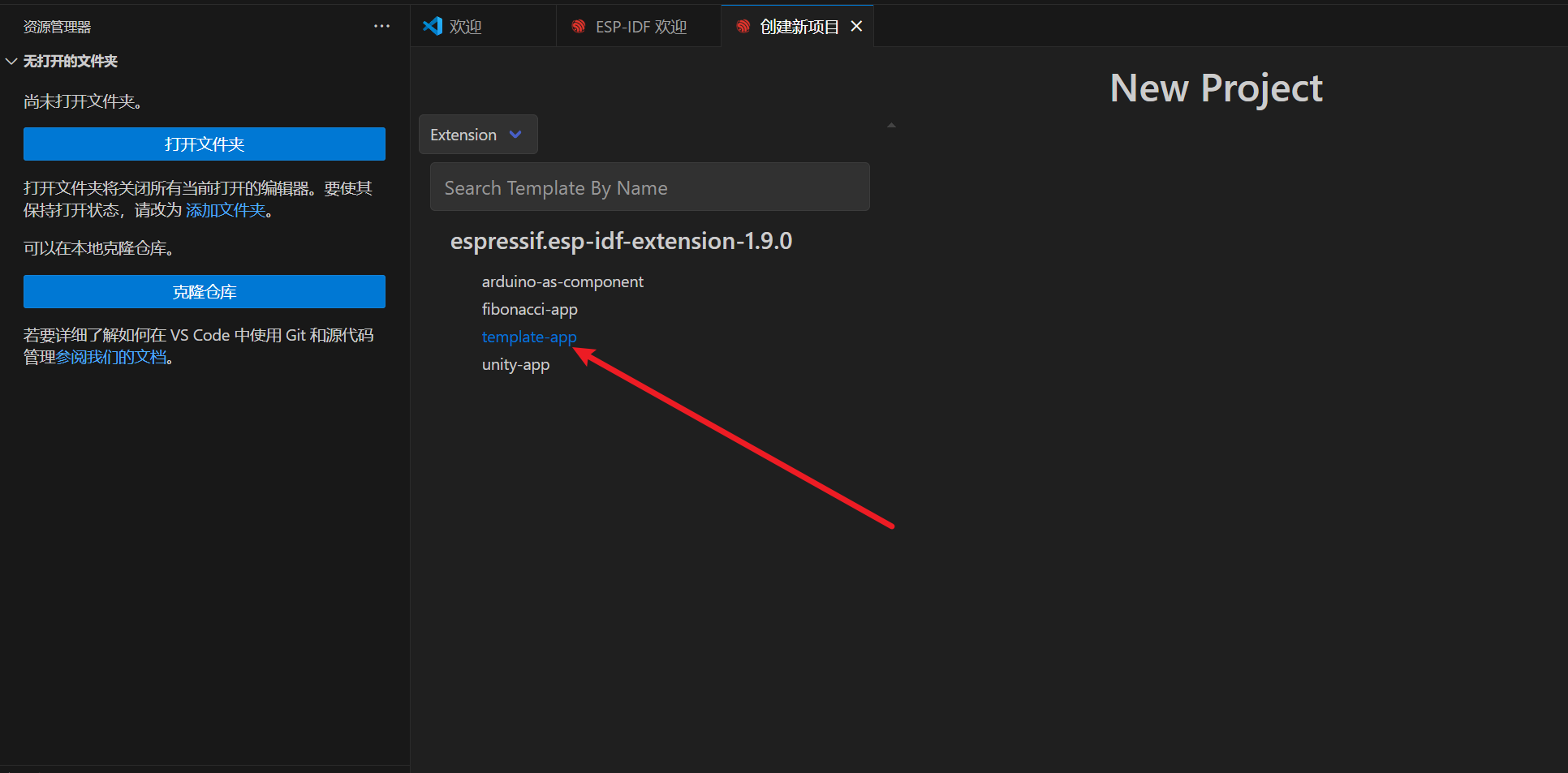This screenshot has width=1568, height=773.
Task: Close the 创建新项目 tab
Action: click(x=856, y=27)
